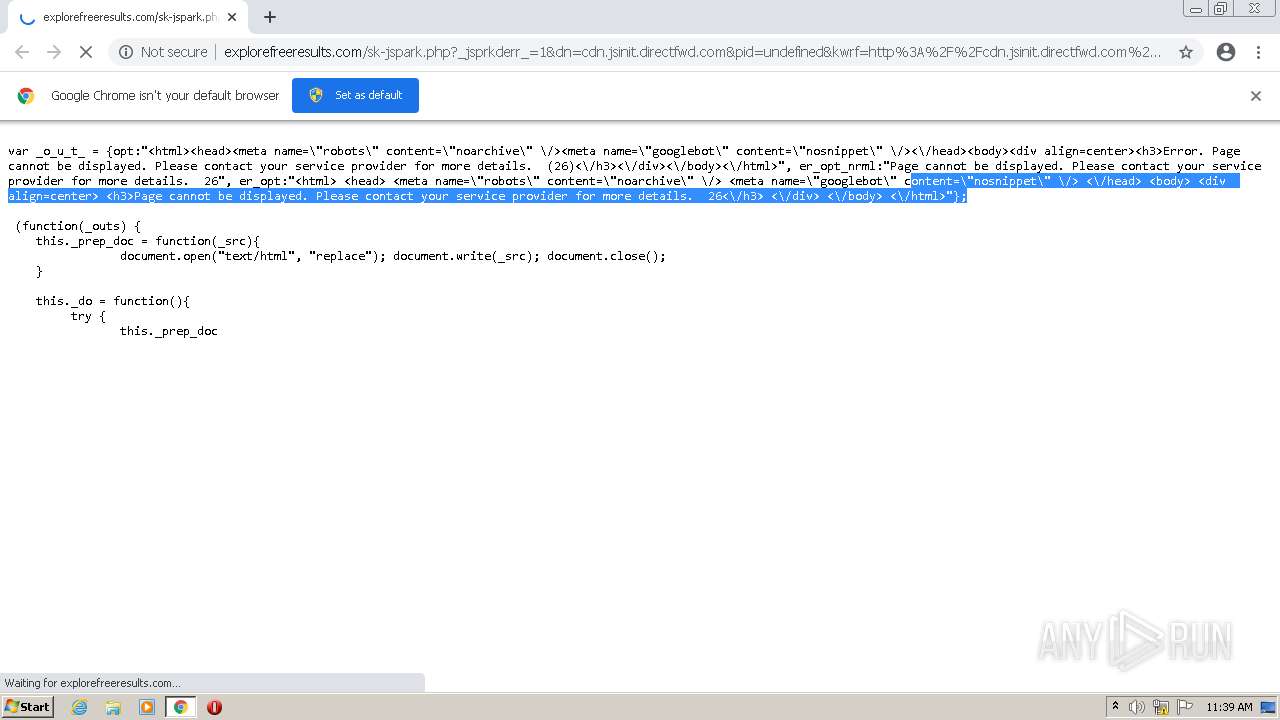The height and width of the screenshot is (720, 1280).
Task: Click the Set as default button
Action: click(355, 95)
